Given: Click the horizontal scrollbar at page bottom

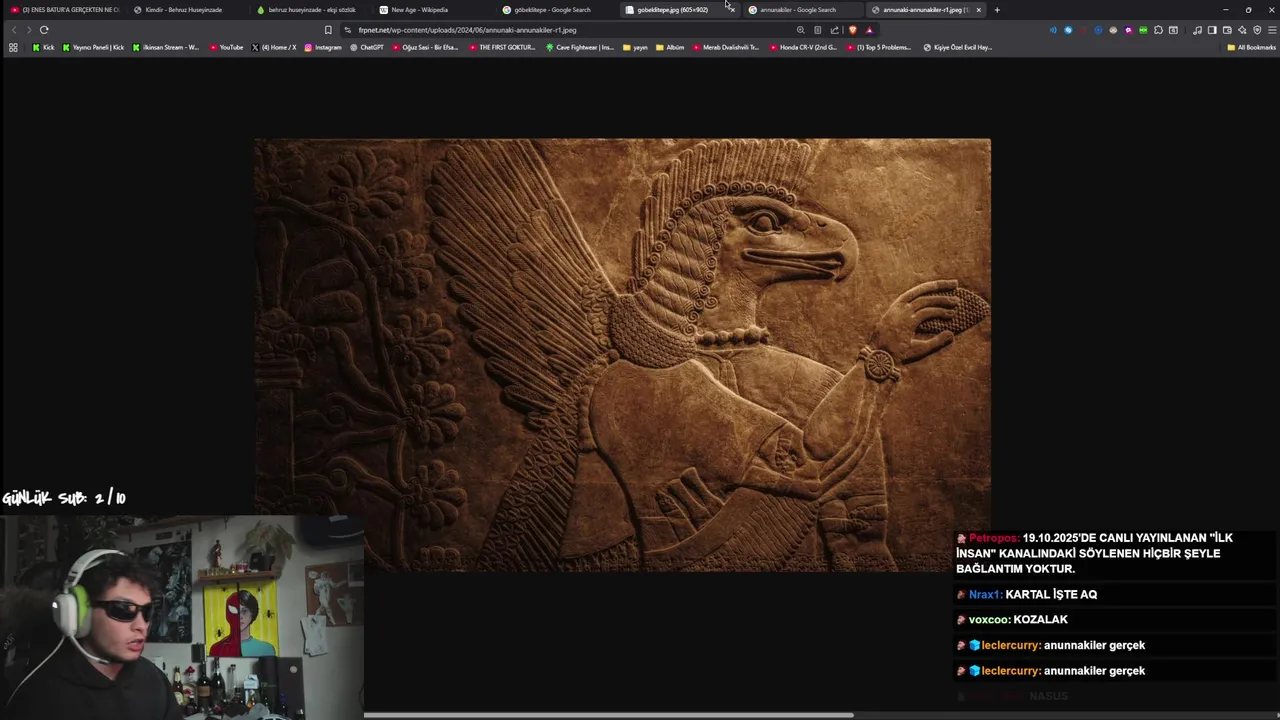Looking at the screenshot, I should (x=608, y=715).
